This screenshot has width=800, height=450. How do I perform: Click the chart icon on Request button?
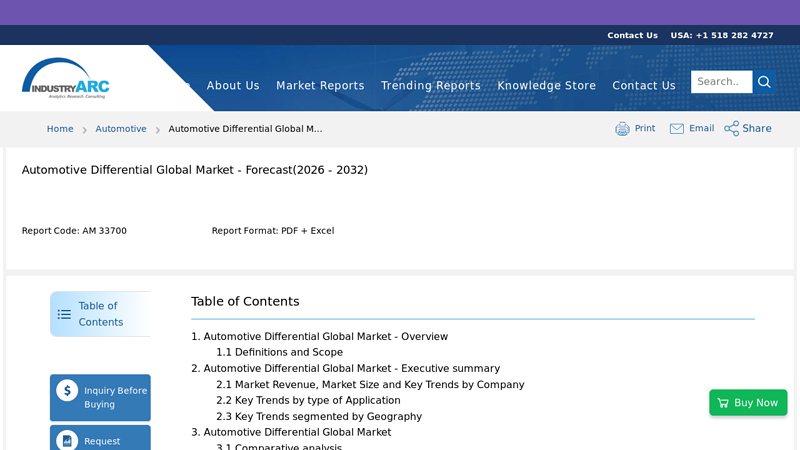pos(67,441)
